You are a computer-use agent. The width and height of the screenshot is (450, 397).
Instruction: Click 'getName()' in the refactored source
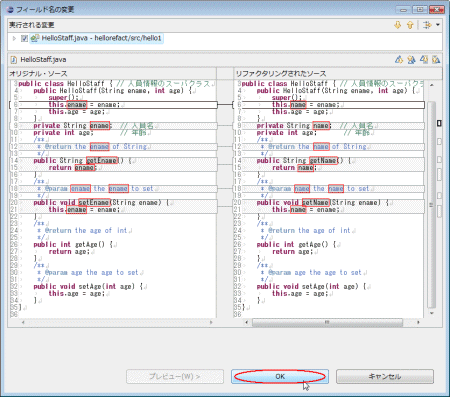tap(326, 161)
